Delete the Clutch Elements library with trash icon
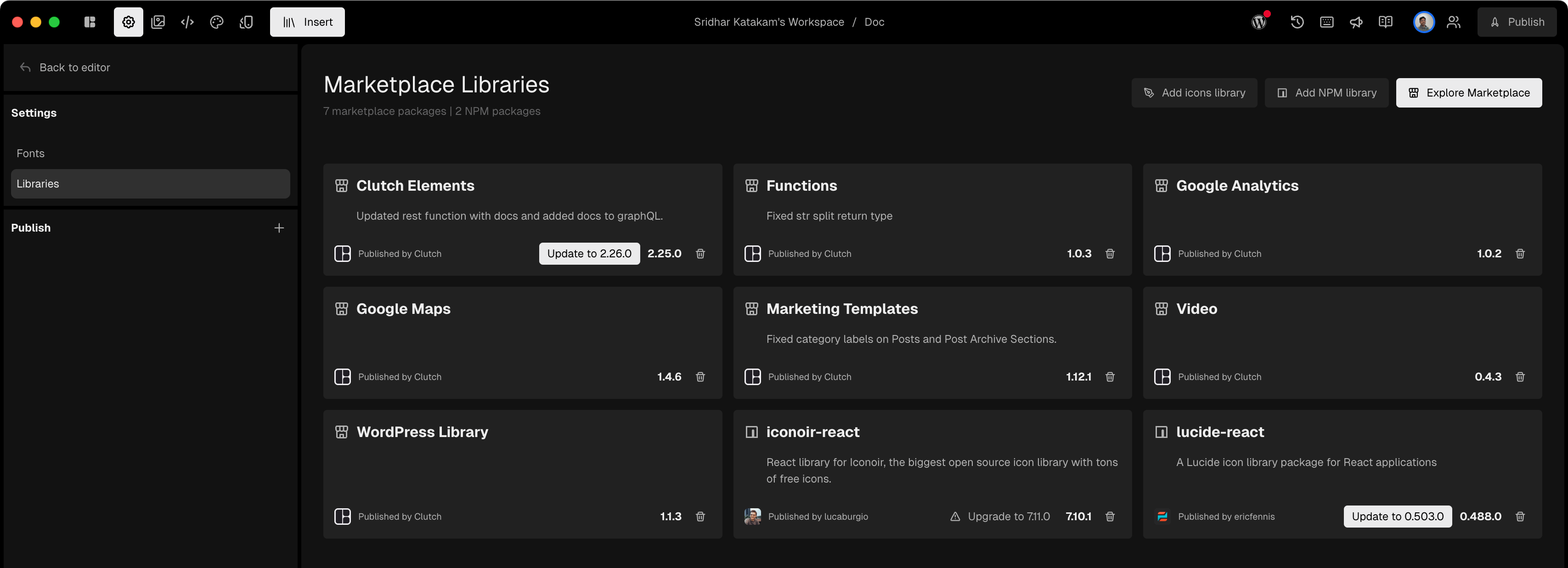Screen dimensions: 1568x568 click(700, 254)
